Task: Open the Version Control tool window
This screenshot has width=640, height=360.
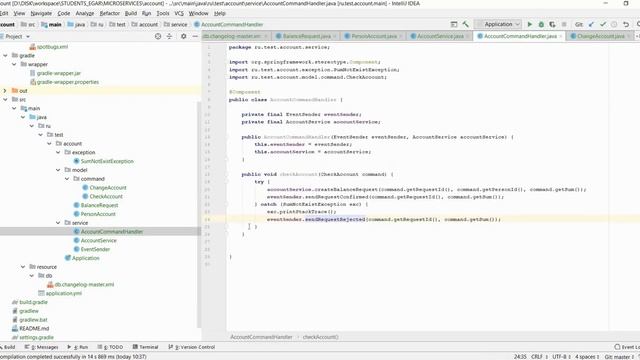Action: 192,347
